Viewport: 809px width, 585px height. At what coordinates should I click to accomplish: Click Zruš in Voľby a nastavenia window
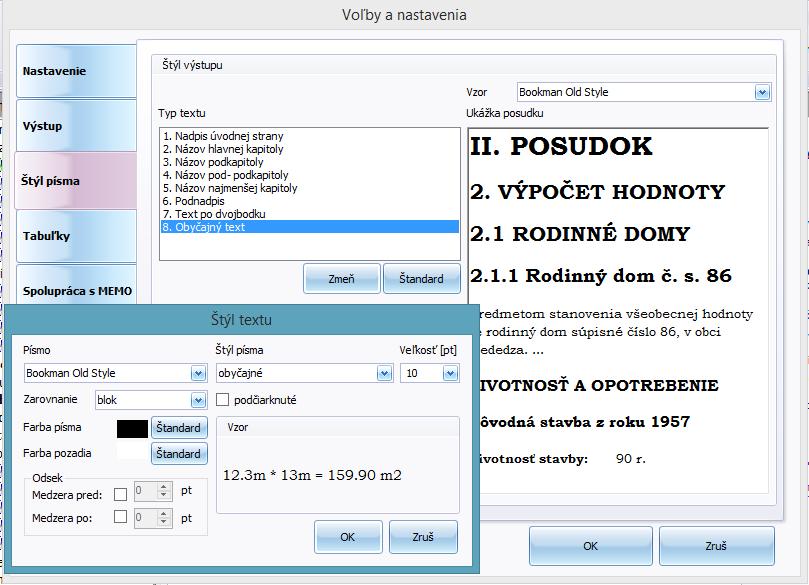pos(717,546)
